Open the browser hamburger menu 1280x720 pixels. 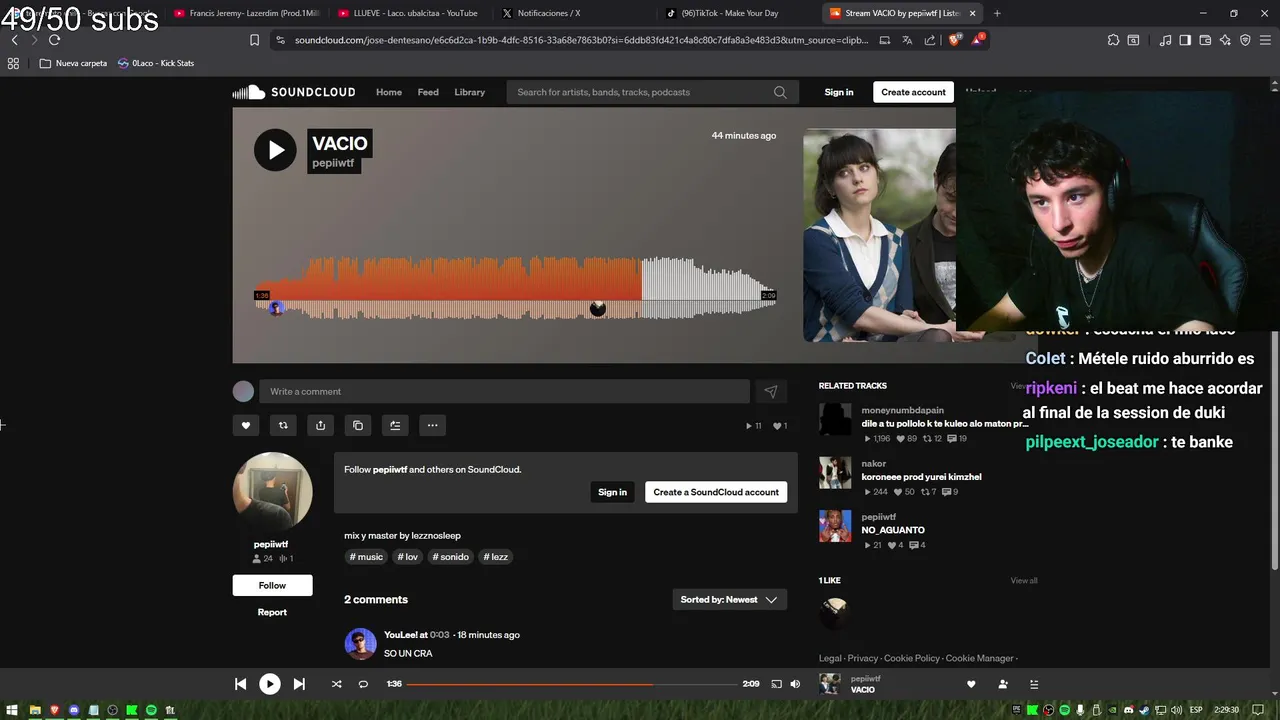(x=1265, y=40)
